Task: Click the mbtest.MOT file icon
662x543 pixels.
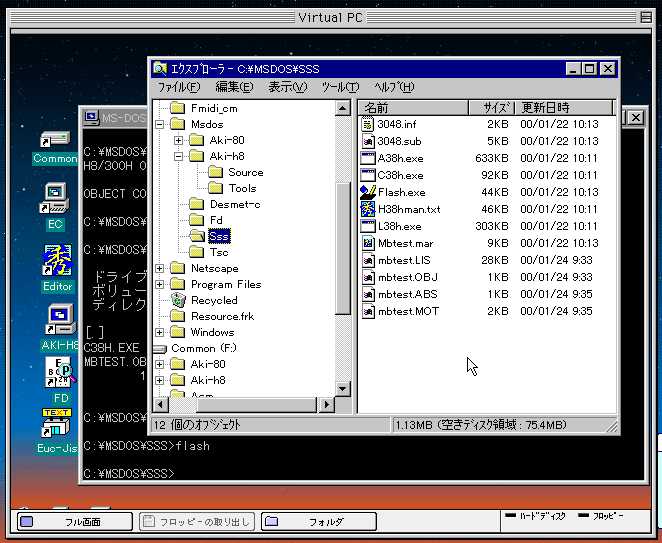Action: [x=368, y=311]
